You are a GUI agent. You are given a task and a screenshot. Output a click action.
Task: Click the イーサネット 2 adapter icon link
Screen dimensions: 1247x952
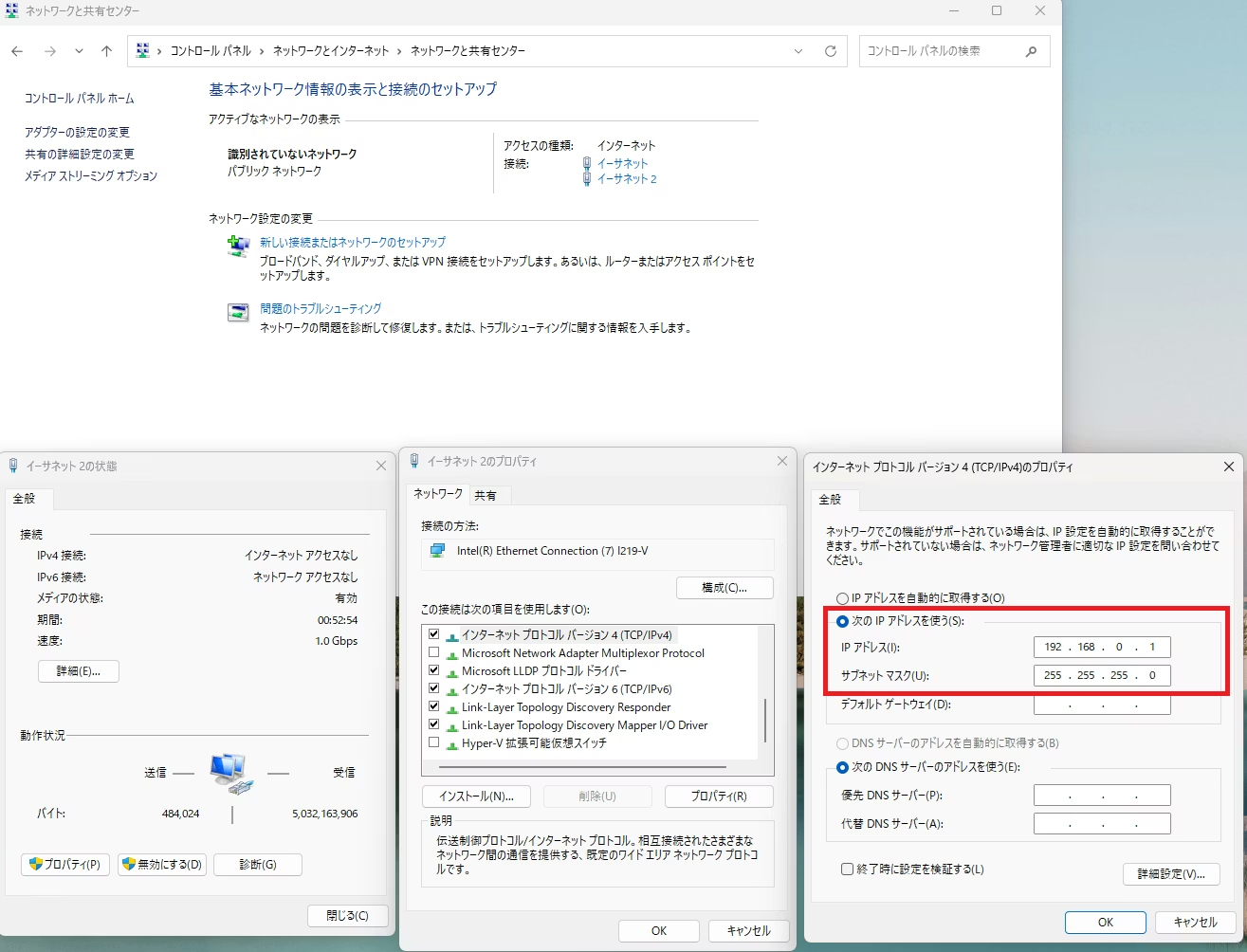pyautogui.click(x=586, y=178)
